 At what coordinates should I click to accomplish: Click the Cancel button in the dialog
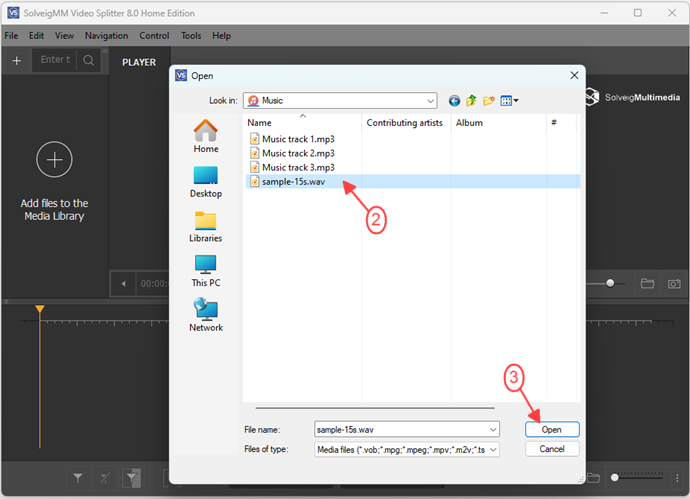[552, 449]
